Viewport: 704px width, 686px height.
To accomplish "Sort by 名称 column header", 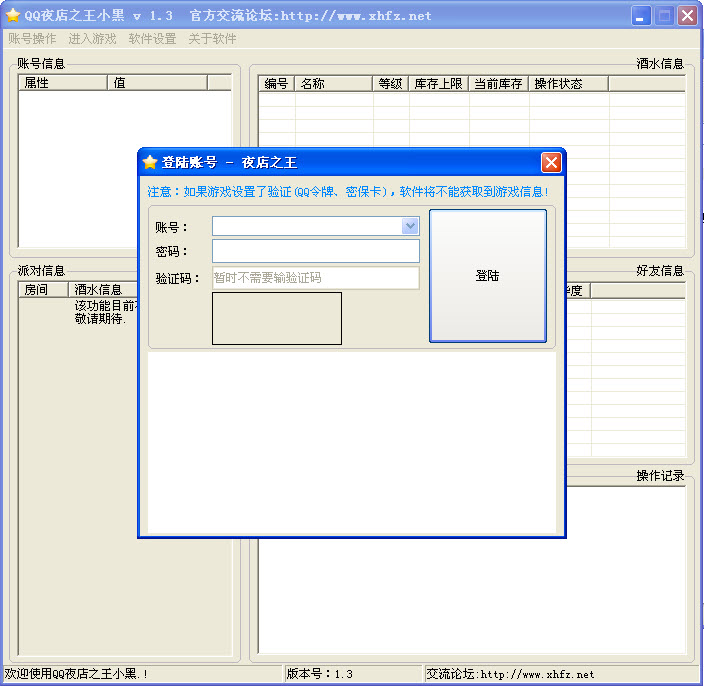I will point(334,84).
